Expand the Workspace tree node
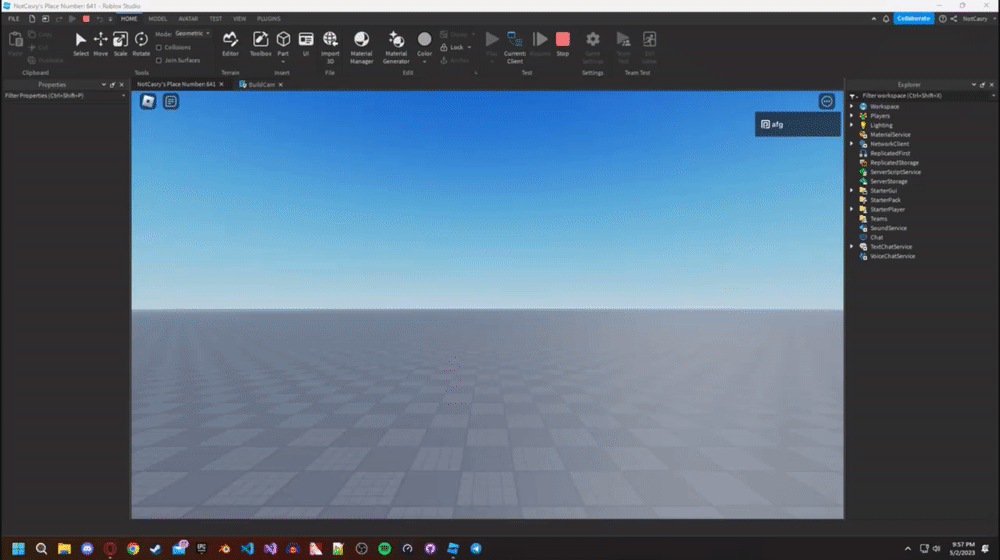The width and height of the screenshot is (1000, 560). [x=851, y=107]
